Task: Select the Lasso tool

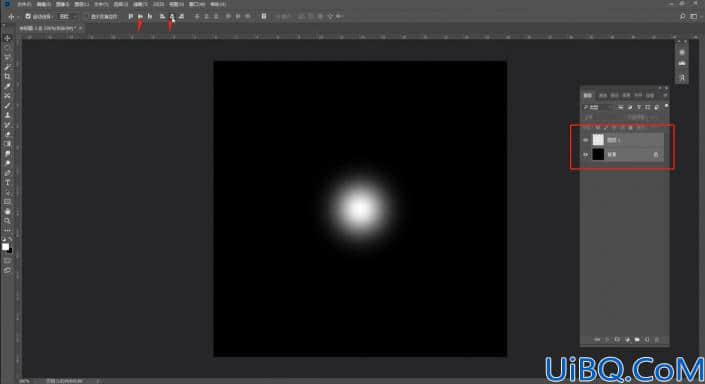Action: pos(7,57)
